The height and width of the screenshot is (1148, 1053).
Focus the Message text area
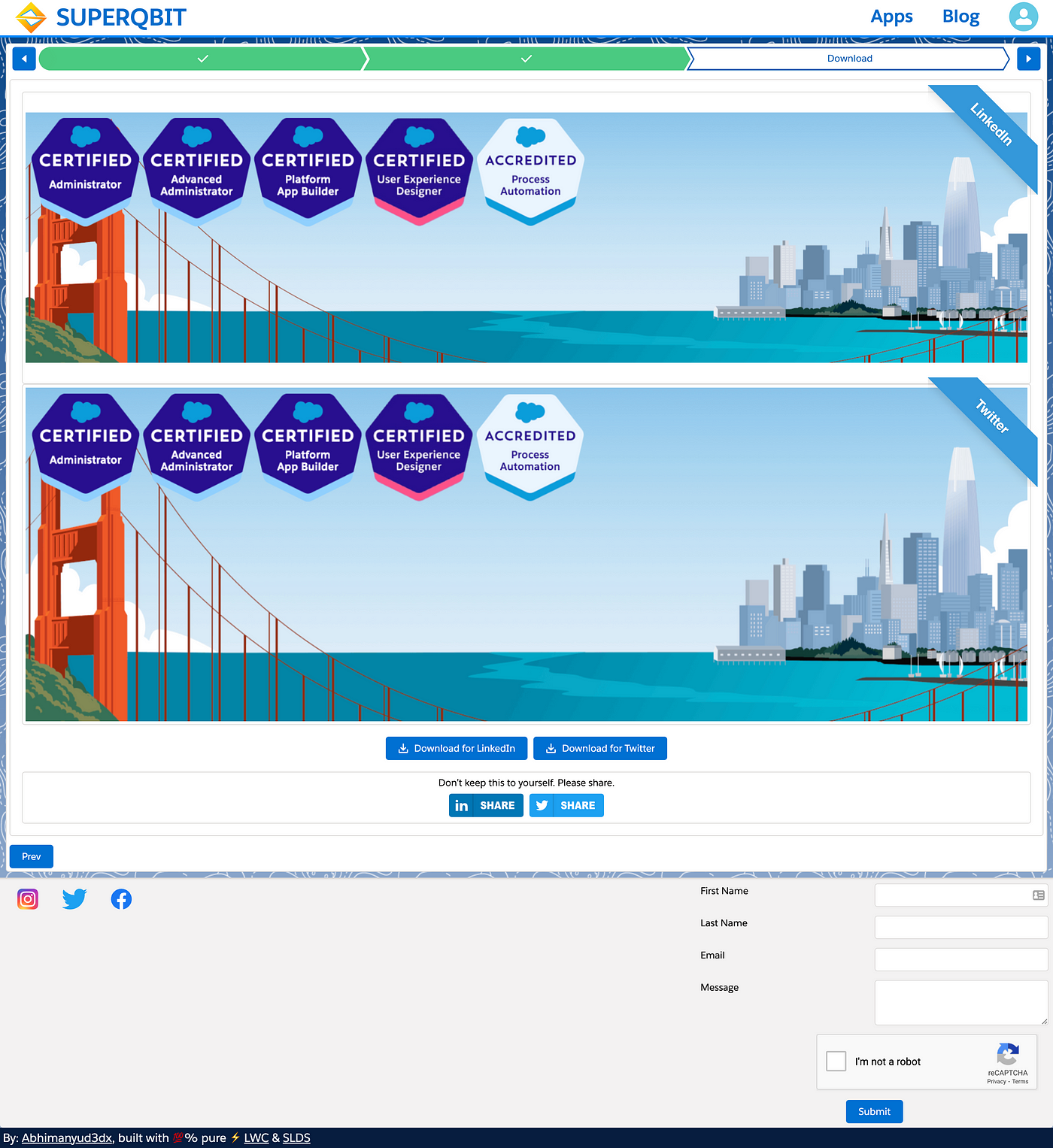961,1002
